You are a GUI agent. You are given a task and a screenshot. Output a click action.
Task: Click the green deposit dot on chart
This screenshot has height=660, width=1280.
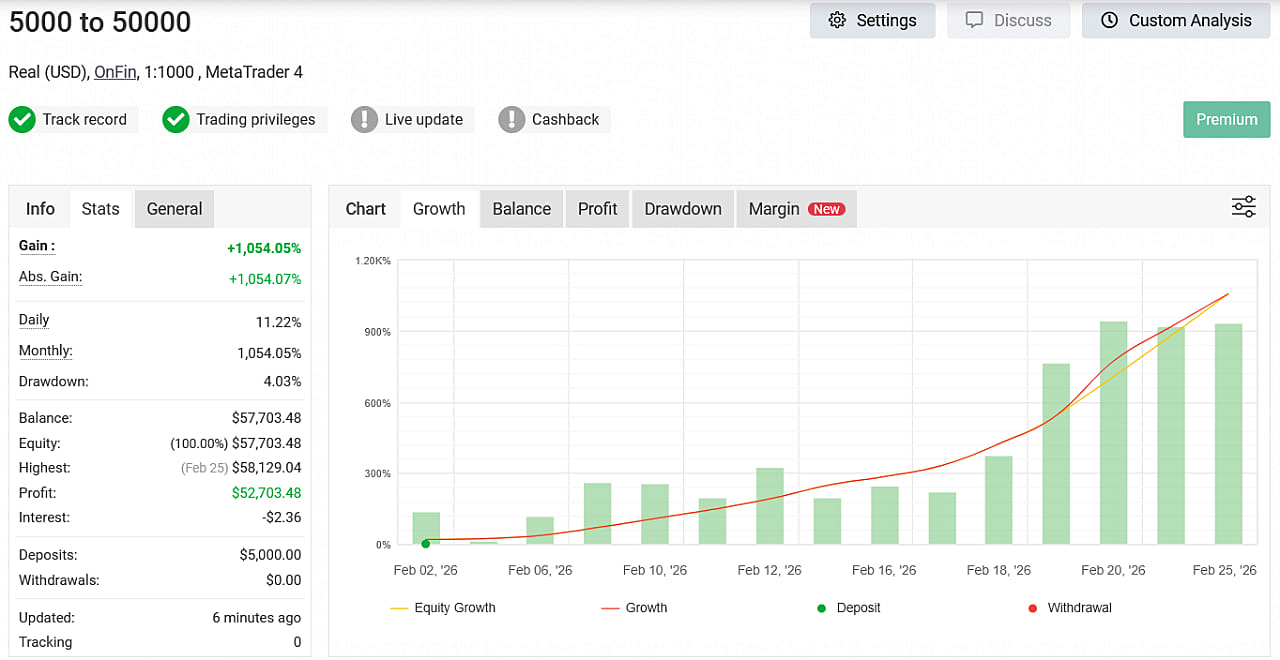pos(426,544)
